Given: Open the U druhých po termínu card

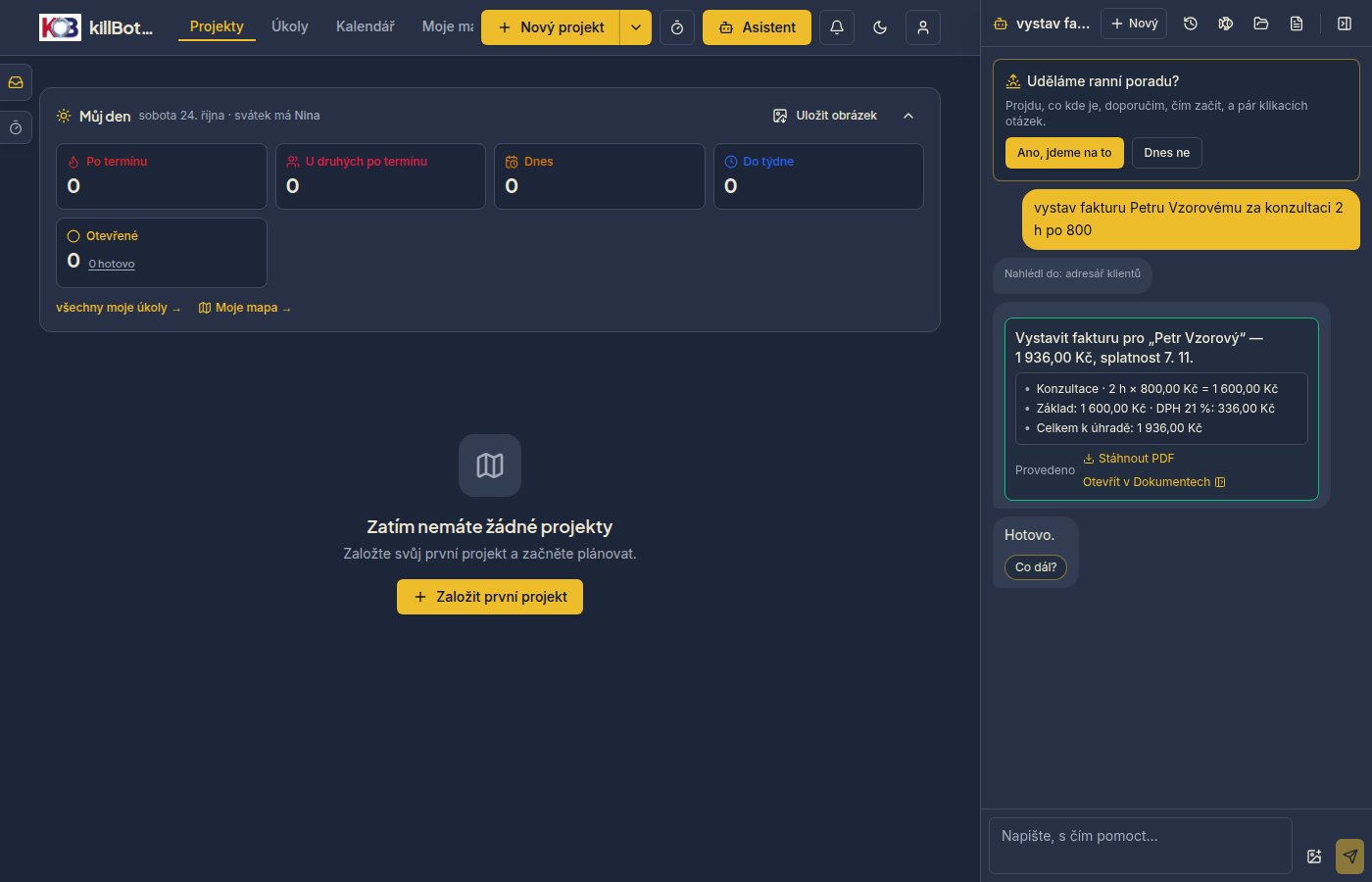Looking at the screenshot, I should point(380,176).
